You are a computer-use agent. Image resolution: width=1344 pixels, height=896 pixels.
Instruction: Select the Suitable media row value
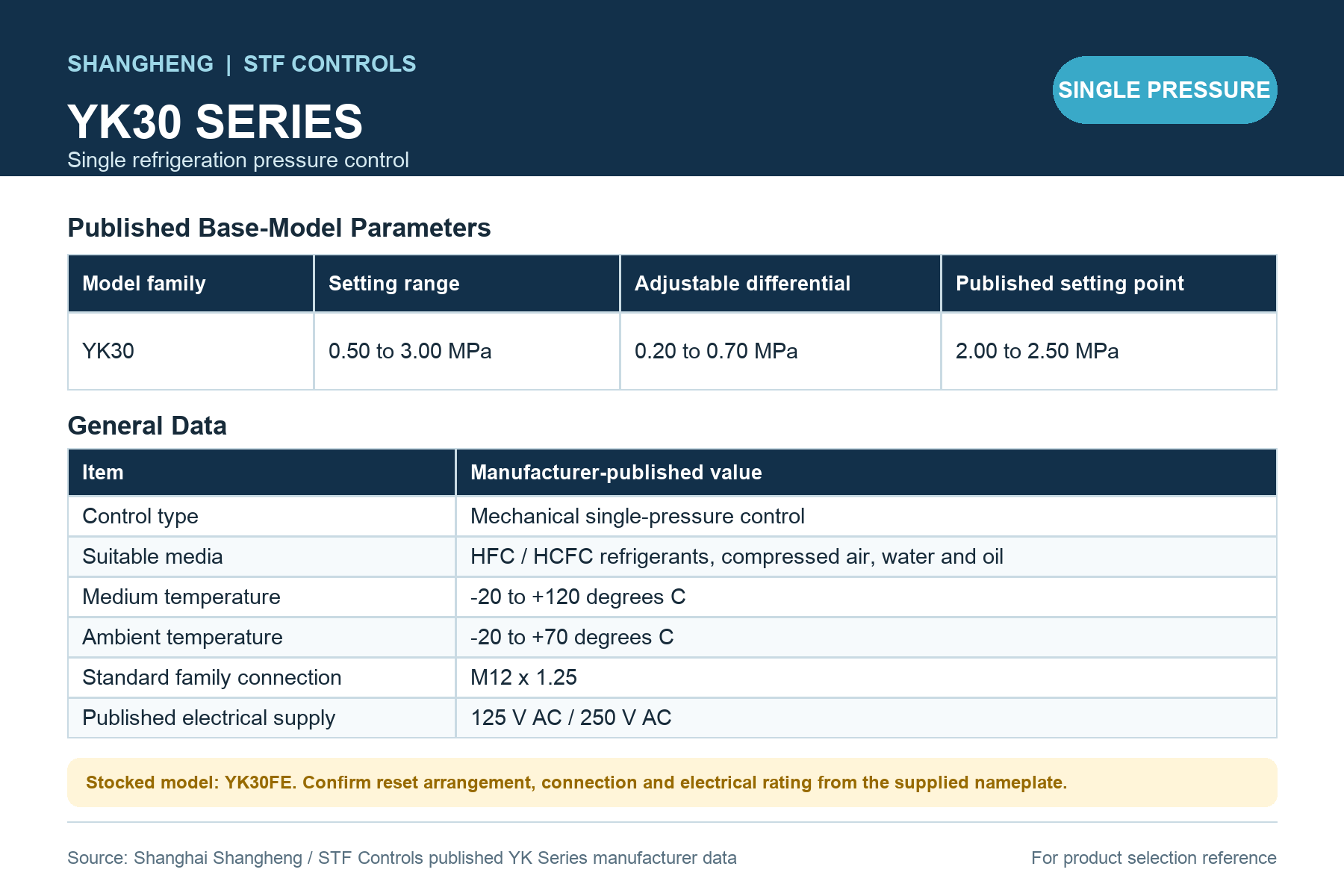(x=737, y=556)
